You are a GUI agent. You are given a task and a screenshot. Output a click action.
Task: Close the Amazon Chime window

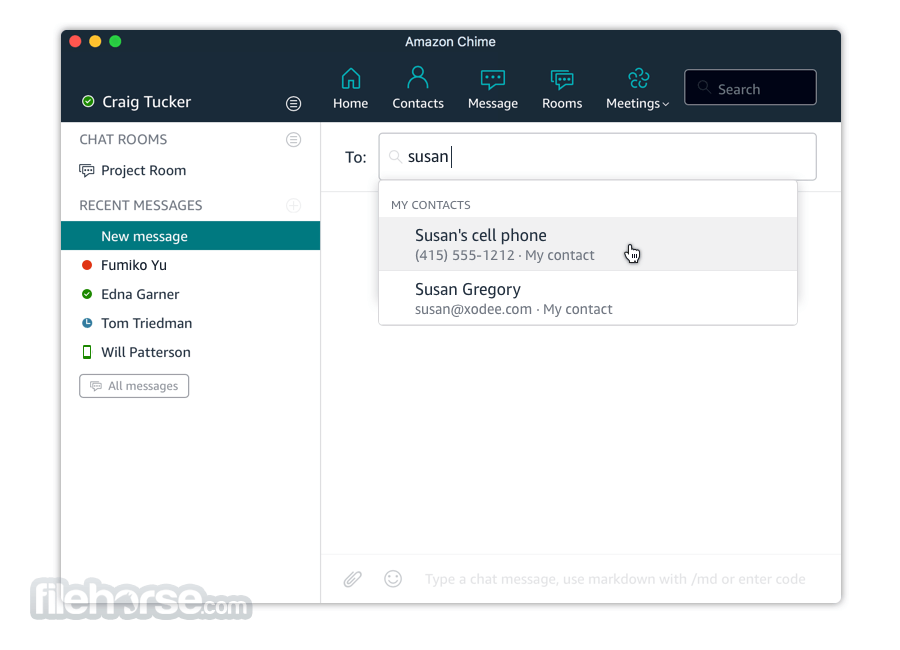[x=75, y=41]
